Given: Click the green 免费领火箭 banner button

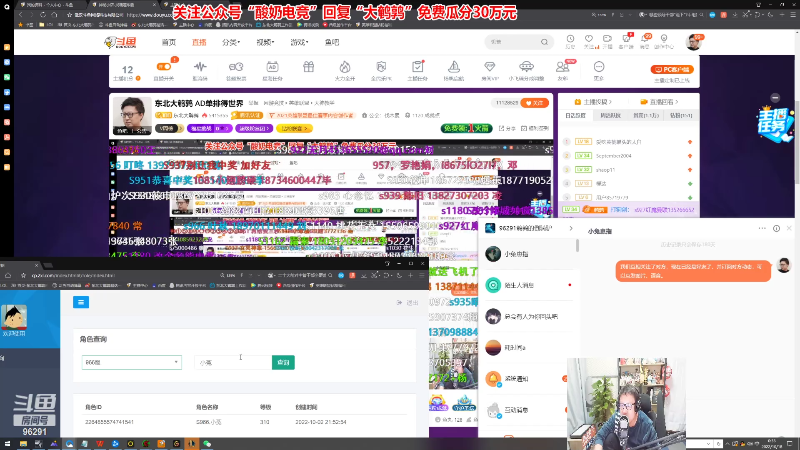Looking at the screenshot, I should tap(466, 129).
